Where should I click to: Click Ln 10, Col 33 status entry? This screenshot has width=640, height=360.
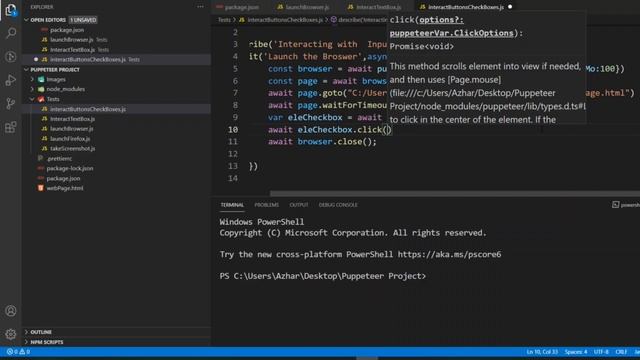542,352
